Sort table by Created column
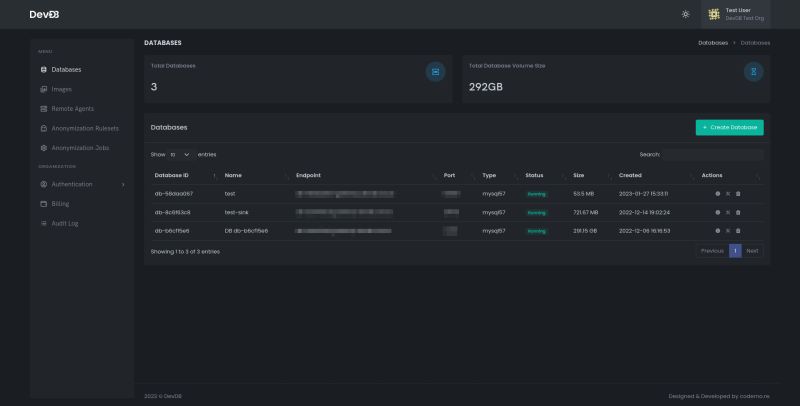800x406 pixels. coord(656,175)
